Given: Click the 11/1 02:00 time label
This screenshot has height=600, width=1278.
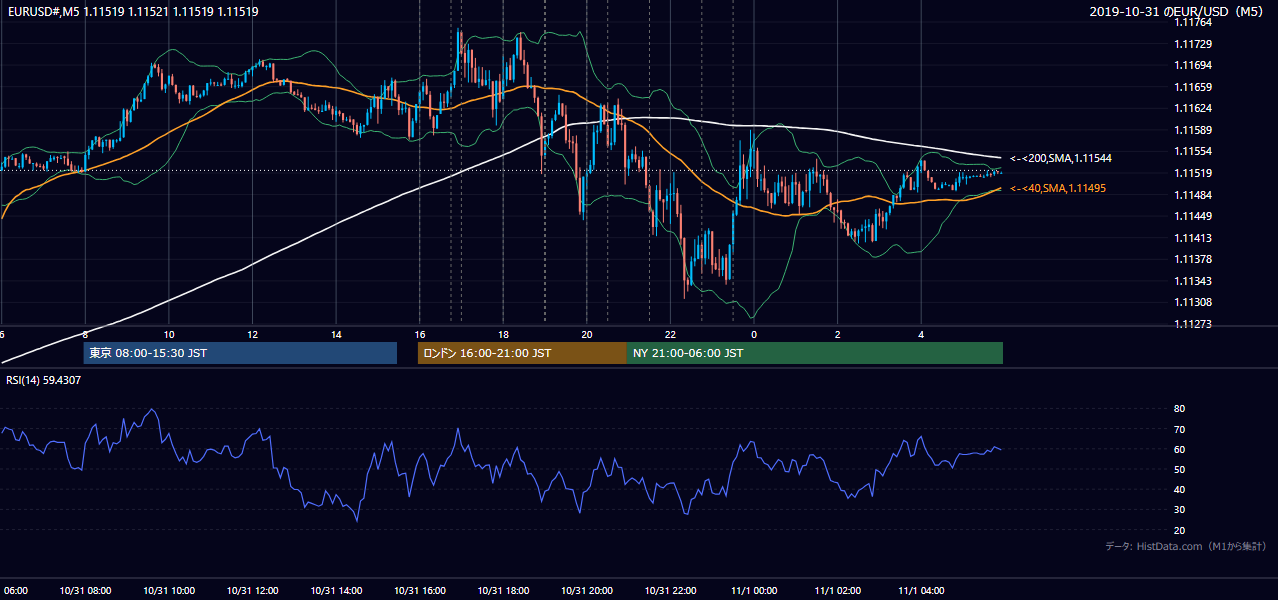Looking at the screenshot, I should [x=837, y=591].
